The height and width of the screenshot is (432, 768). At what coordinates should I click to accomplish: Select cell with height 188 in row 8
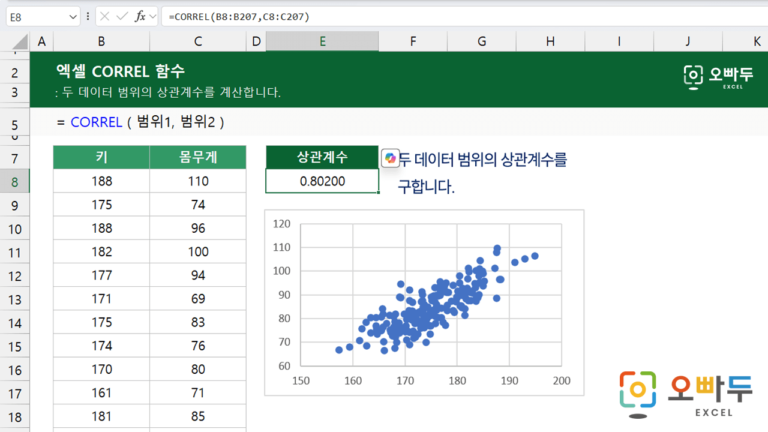[101, 181]
